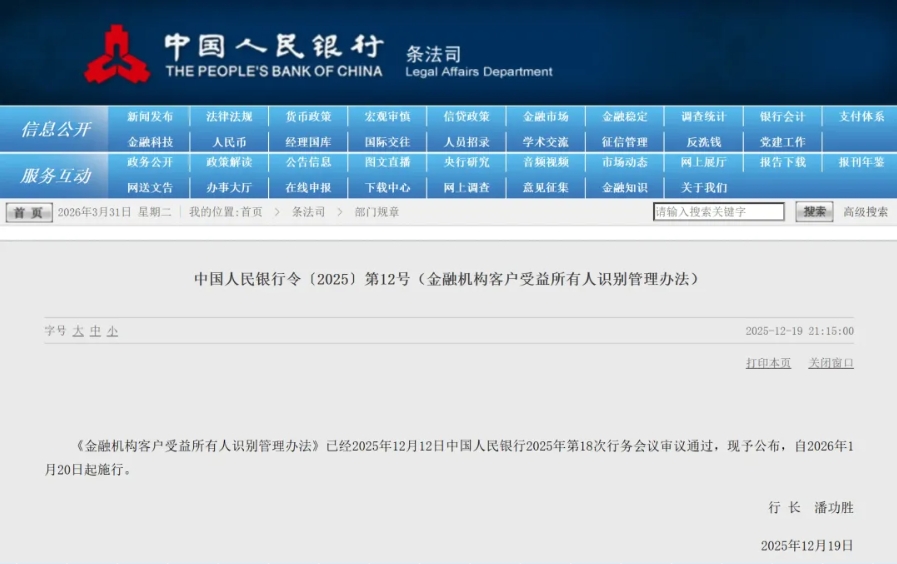Click 打印本页 to print the page

tap(768, 363)
